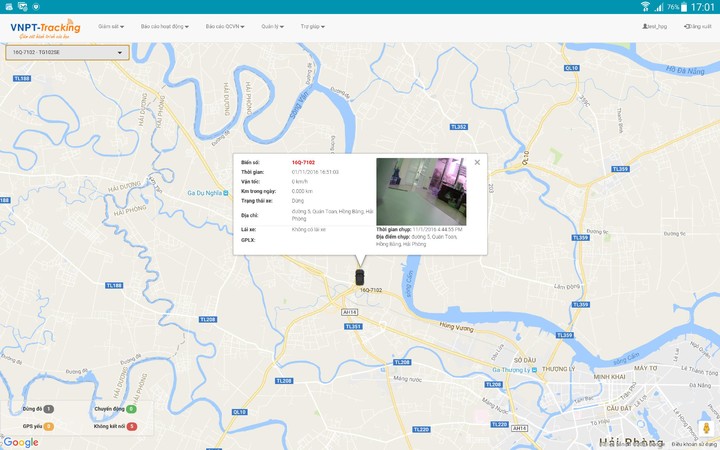Click the Dừng đỗ count badge

(x=49, y=409)
